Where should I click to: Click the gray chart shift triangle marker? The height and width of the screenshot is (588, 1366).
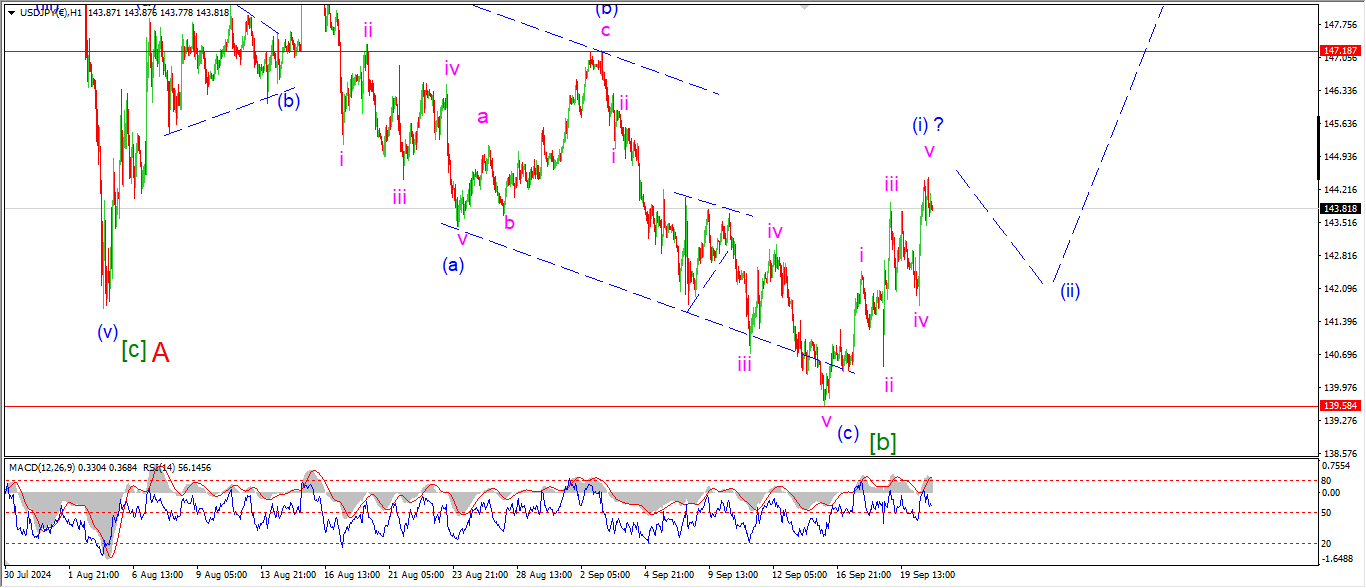pyautogui.click(x=803, y=6)
